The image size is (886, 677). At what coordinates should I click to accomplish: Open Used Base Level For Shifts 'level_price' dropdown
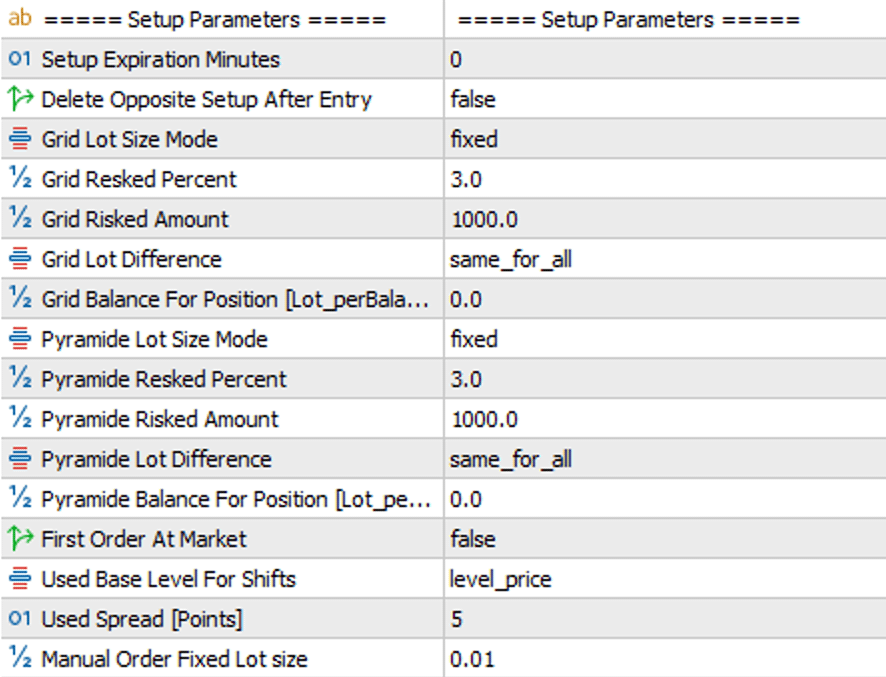pyautogui.click(x=501, y=579)
